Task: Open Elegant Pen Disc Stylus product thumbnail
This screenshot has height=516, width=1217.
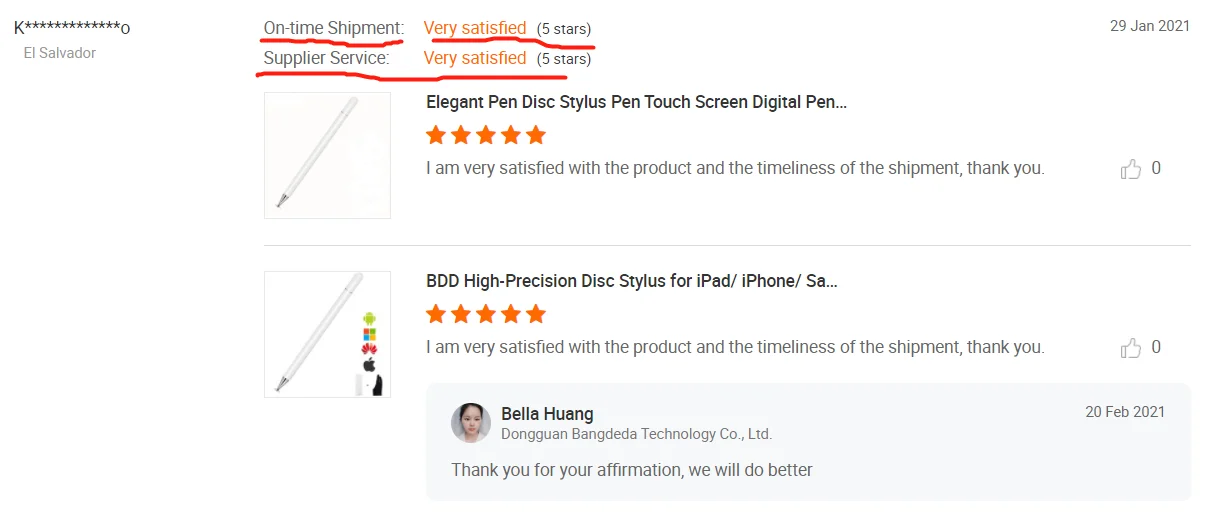Action: click(x=327, y=155)
